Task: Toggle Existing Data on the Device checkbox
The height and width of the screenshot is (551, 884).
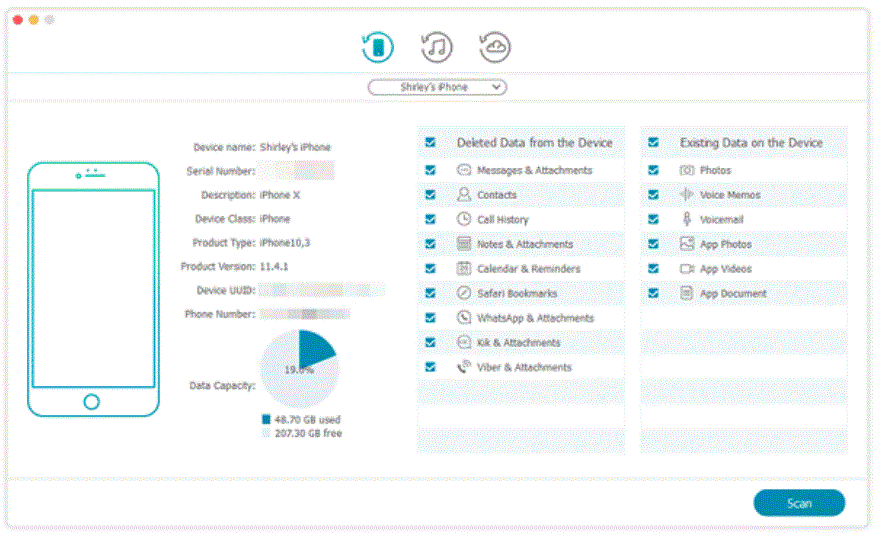Action: click(x=653, y=142)
